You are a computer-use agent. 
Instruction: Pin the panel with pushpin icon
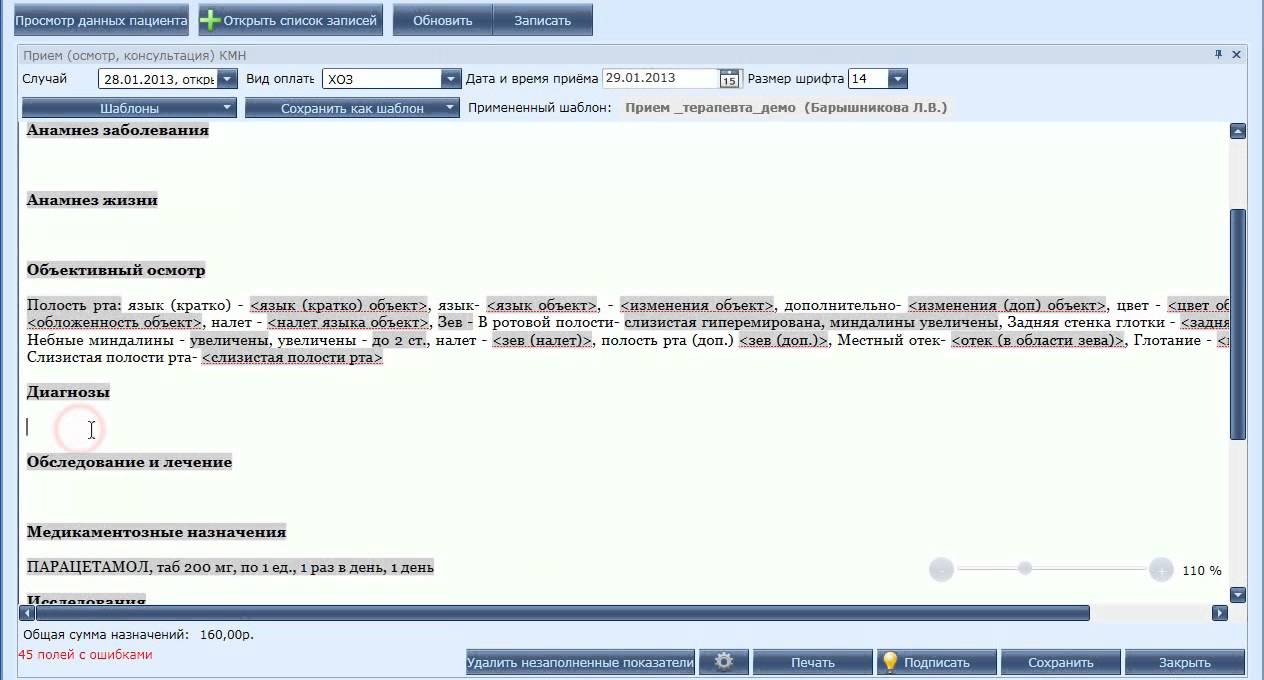(x=1219, y=55)
